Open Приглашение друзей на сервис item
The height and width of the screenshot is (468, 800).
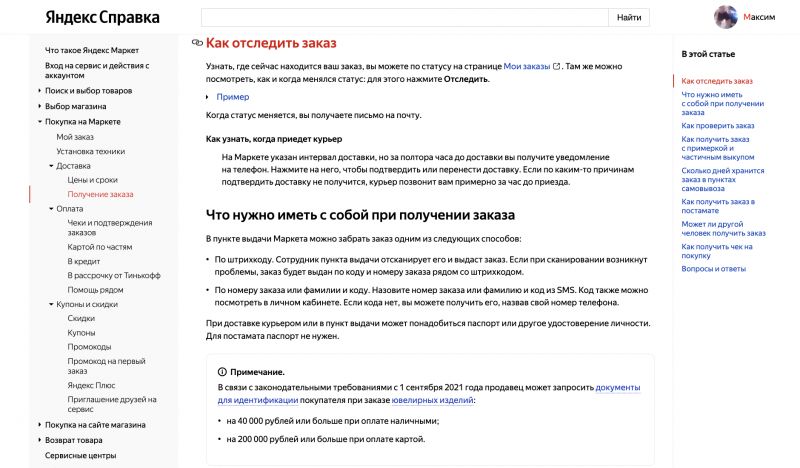(112, 404)
